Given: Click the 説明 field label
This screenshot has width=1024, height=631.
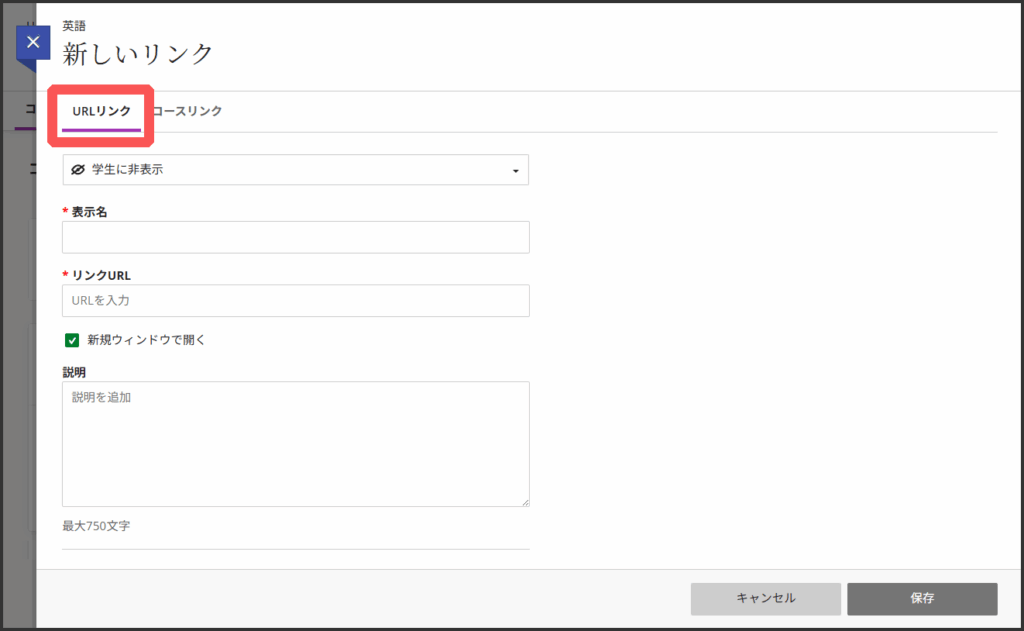Looking at the screenshot, I should coord(74,372).
